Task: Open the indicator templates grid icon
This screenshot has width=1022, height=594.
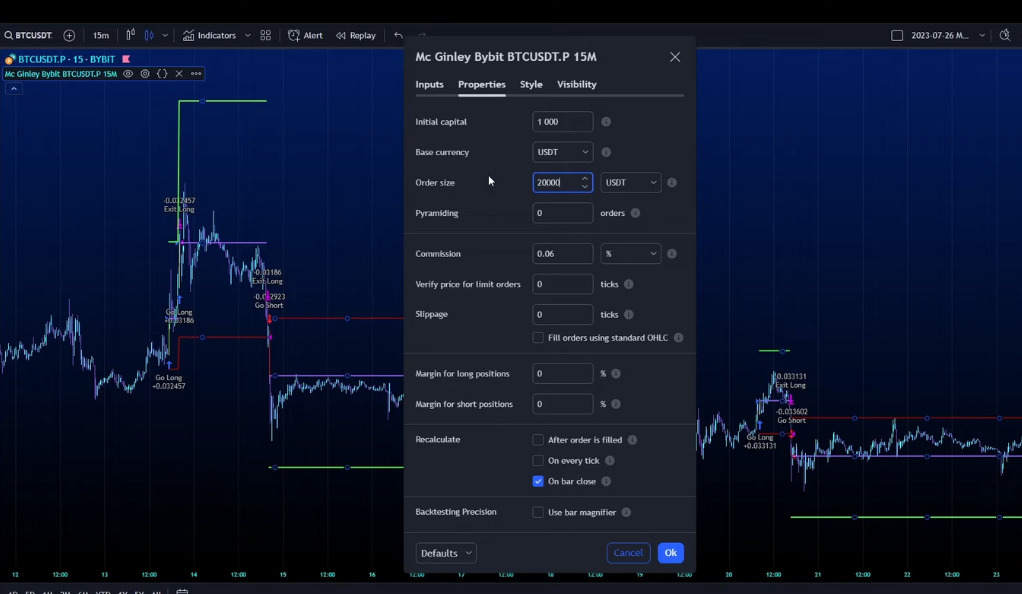Action: [x=265, y=35]
